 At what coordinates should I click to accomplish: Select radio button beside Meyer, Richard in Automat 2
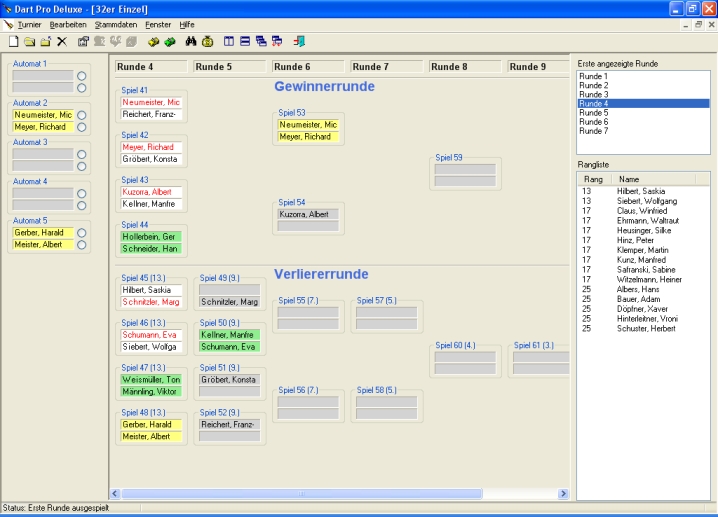pos(82,127)
